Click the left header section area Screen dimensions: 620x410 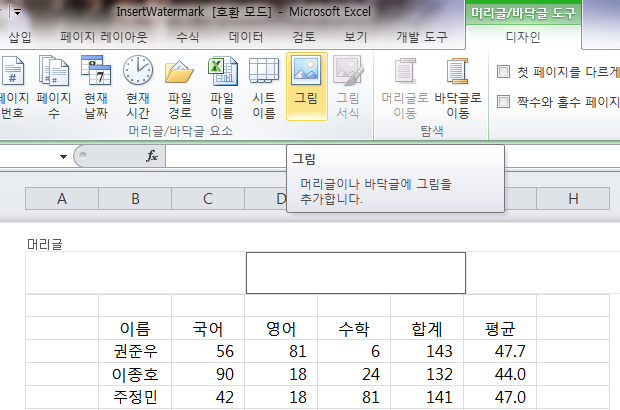point(136,273)
